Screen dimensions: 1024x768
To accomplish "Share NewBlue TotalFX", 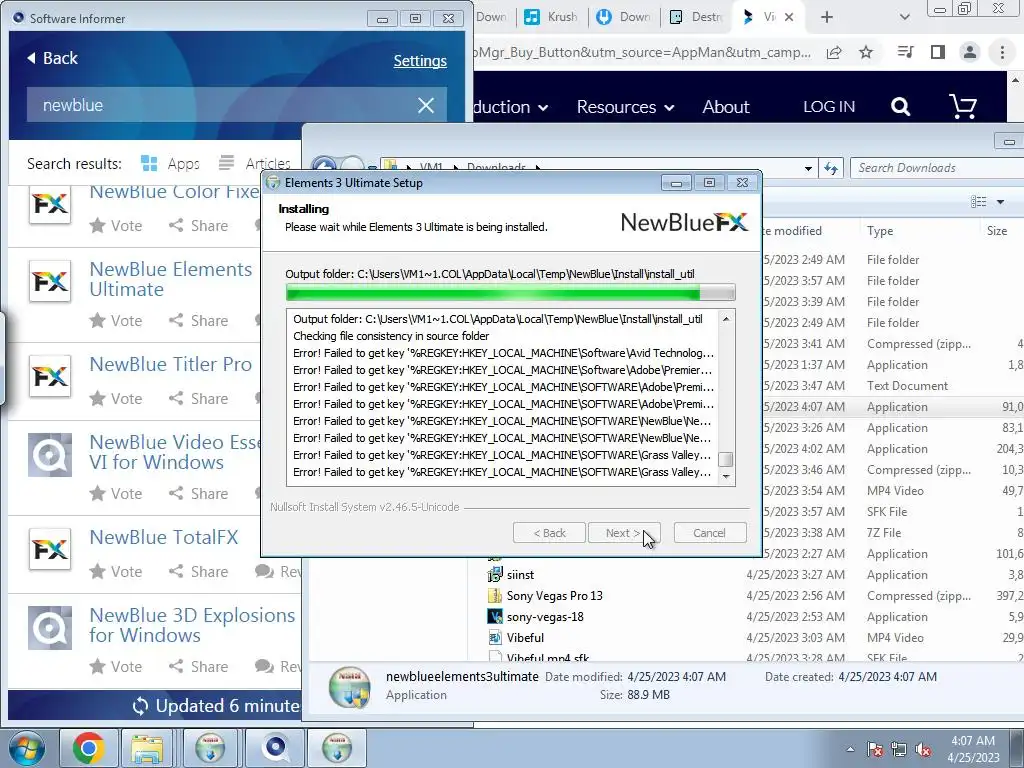I will (199, 571).
